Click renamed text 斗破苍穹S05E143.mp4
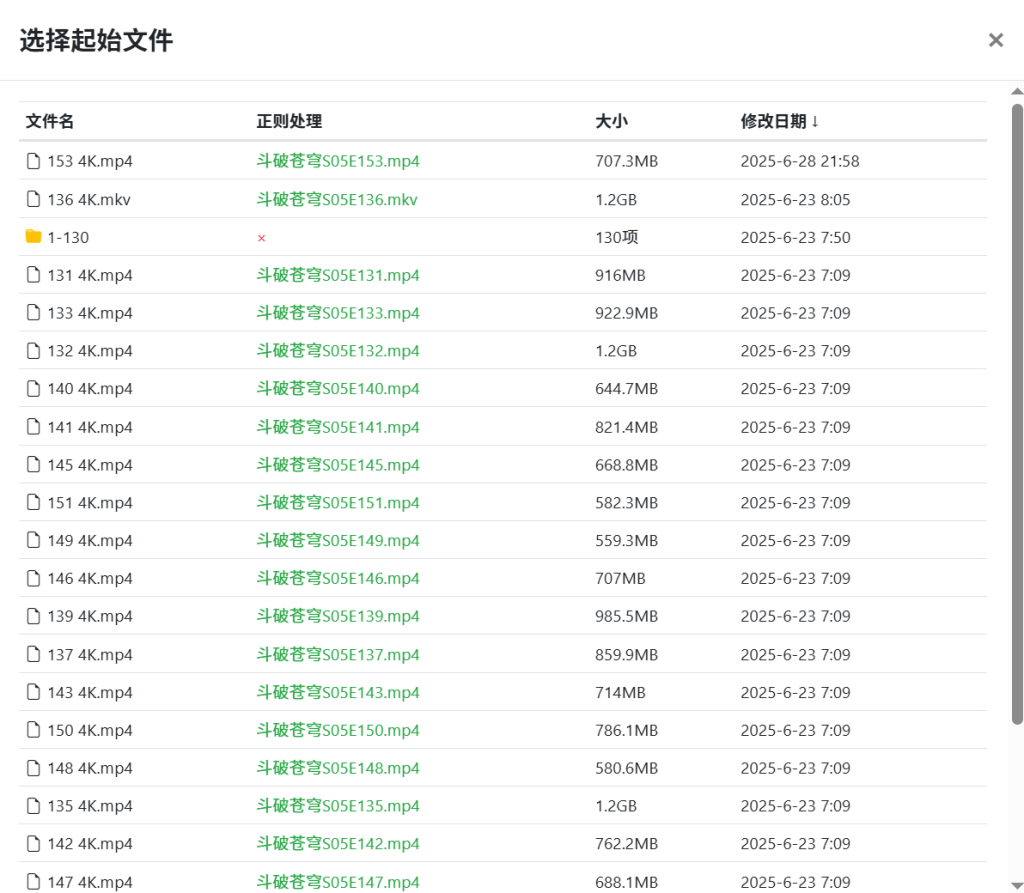The image size is (1024, 893). (x=338, y=693)
